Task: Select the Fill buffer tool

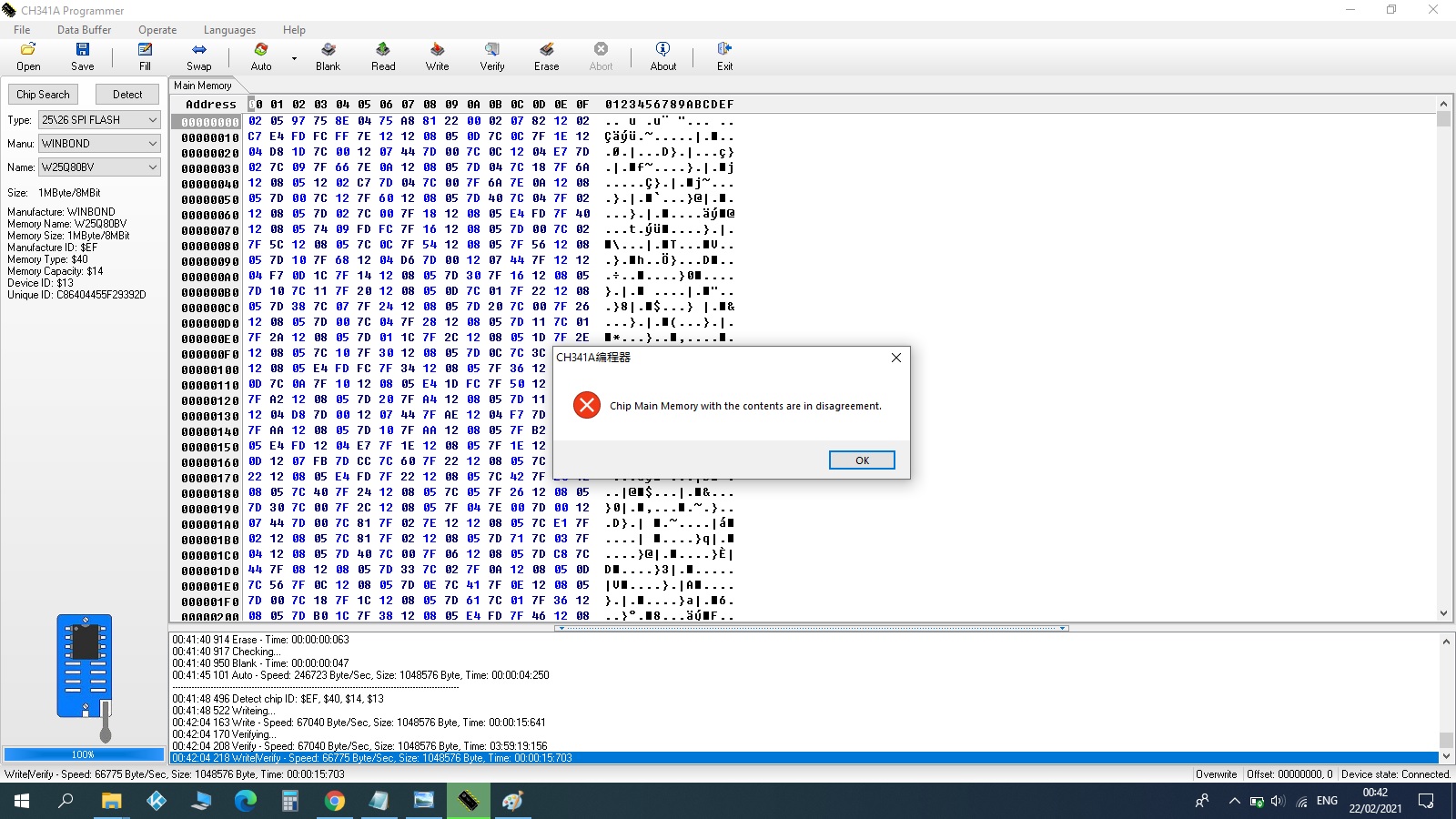Action: 145,56
